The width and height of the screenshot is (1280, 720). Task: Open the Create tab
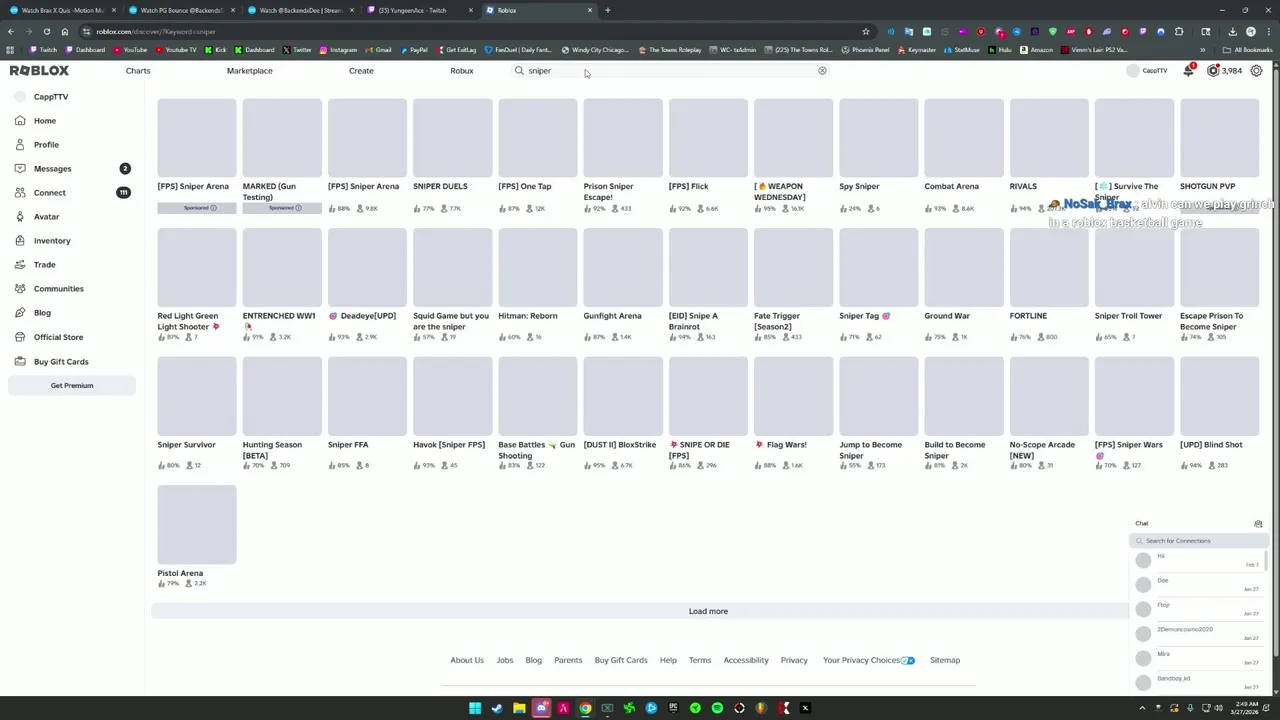361,71
